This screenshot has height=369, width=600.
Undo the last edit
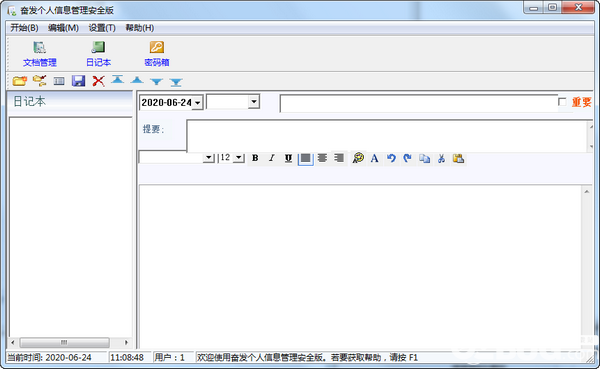click(x=391, y=158)
